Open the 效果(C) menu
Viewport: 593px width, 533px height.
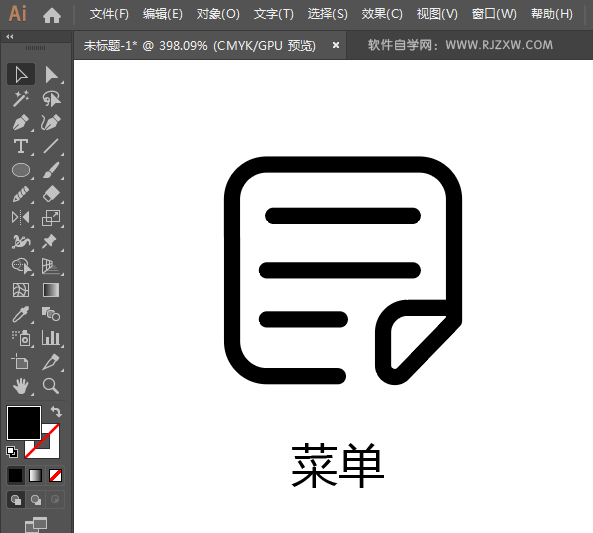(x=382, y=14)
